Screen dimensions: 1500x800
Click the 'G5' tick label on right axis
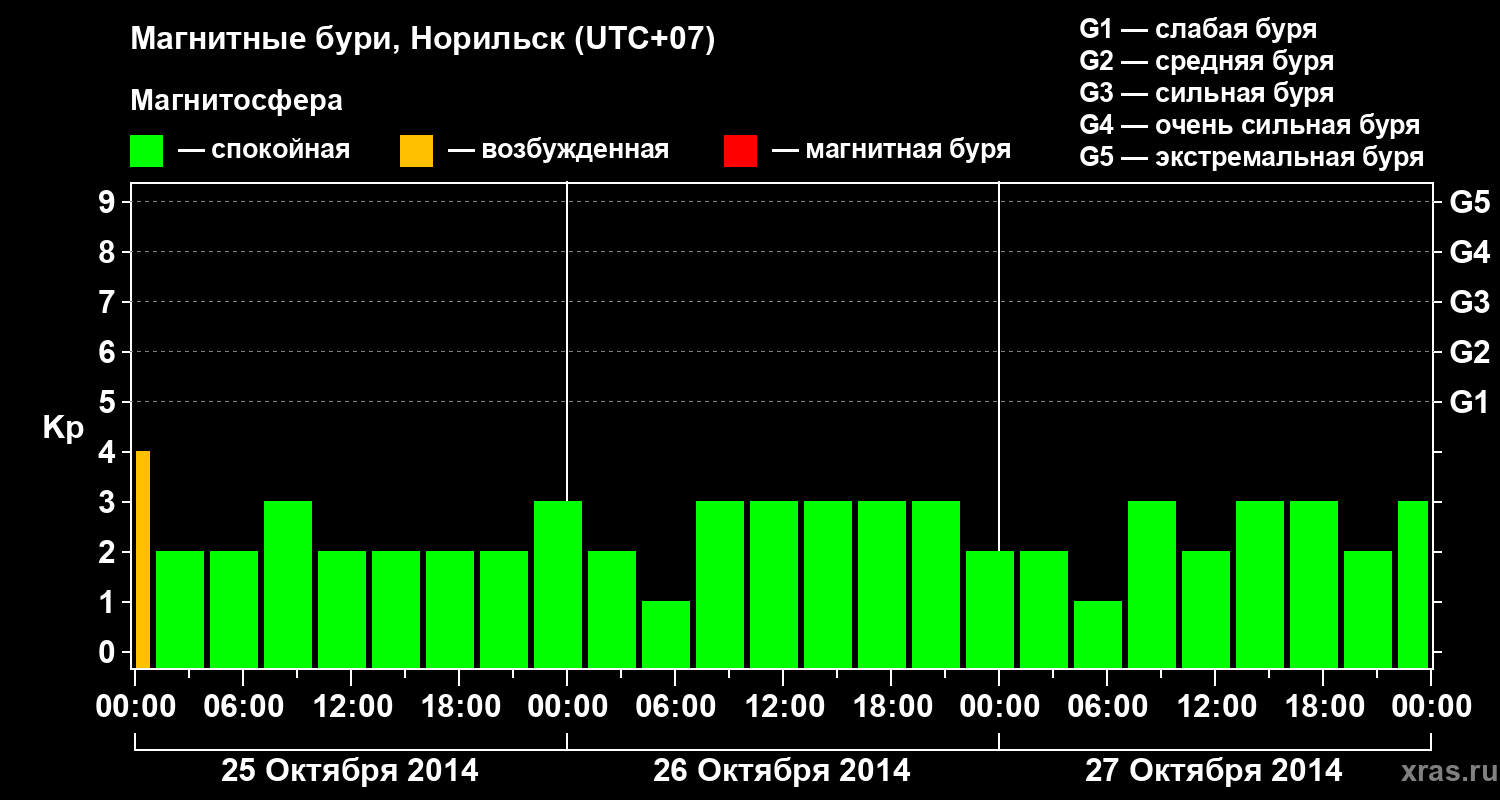(1469, 202)
